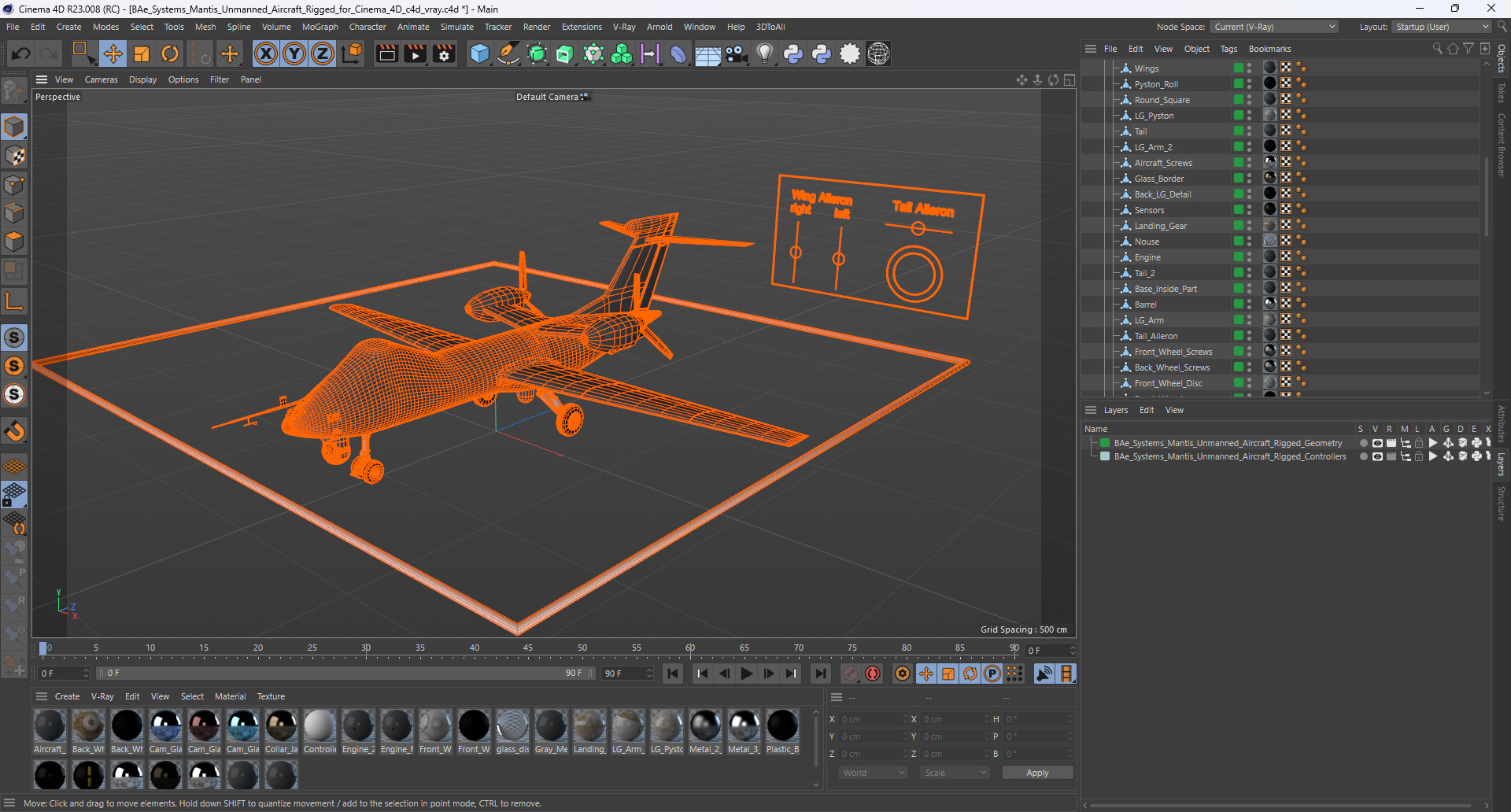Click the Geometry layer green color swatch
This screenshot has height=812, width=1511.
pos(1105,443)
